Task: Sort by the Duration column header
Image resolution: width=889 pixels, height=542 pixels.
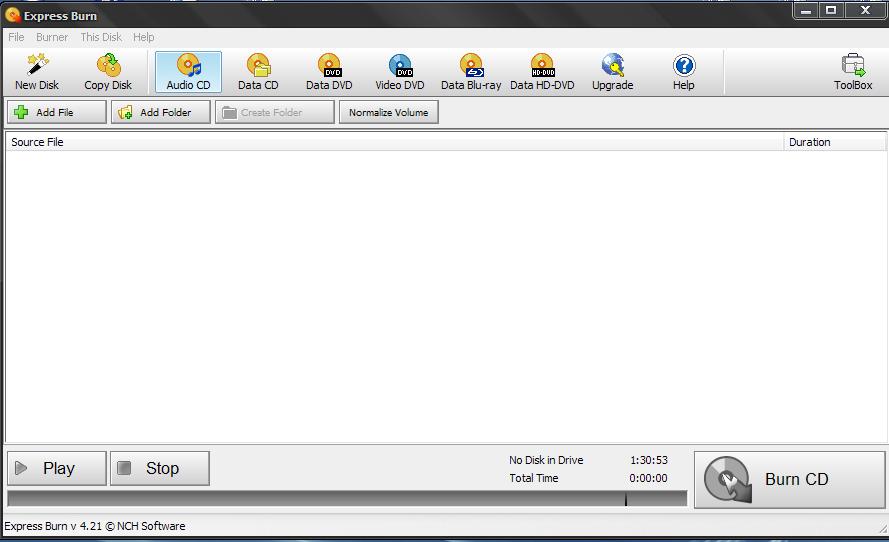Action: click(835, 142)
